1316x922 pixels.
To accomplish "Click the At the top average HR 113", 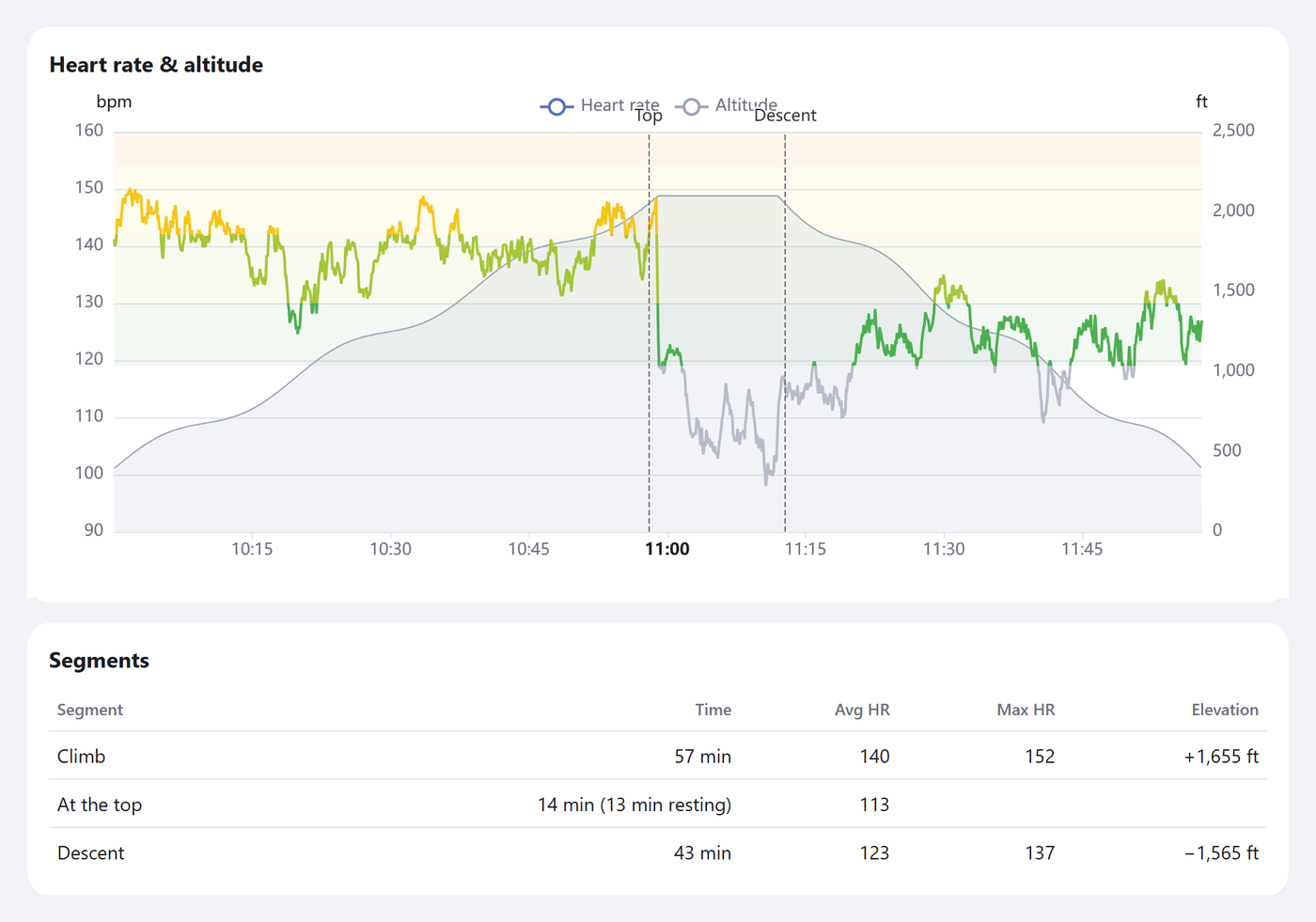I will (x=874, y=805).
